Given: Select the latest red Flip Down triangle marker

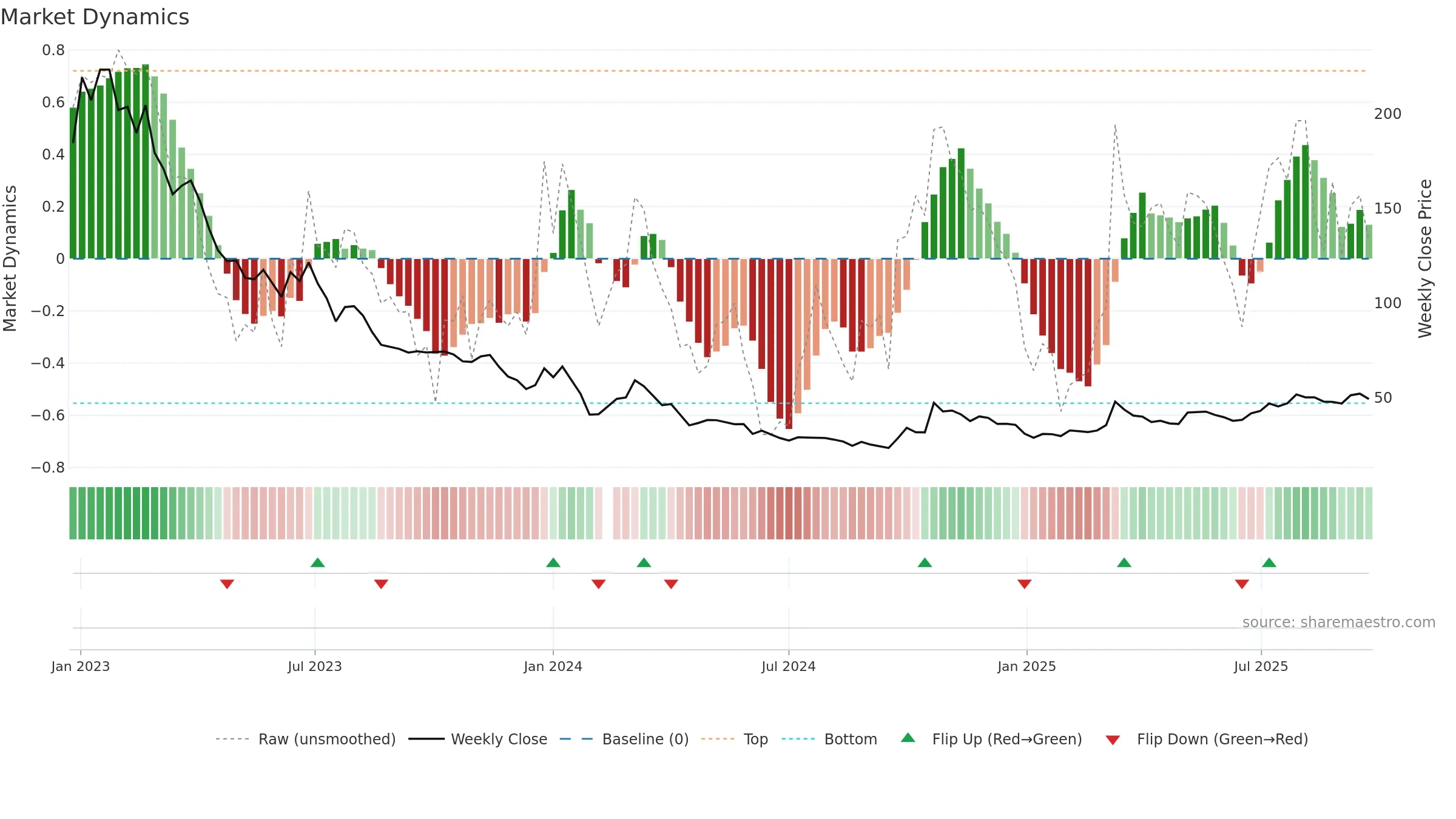Looking at the screenshot, I should click(x=1242, y=584).
